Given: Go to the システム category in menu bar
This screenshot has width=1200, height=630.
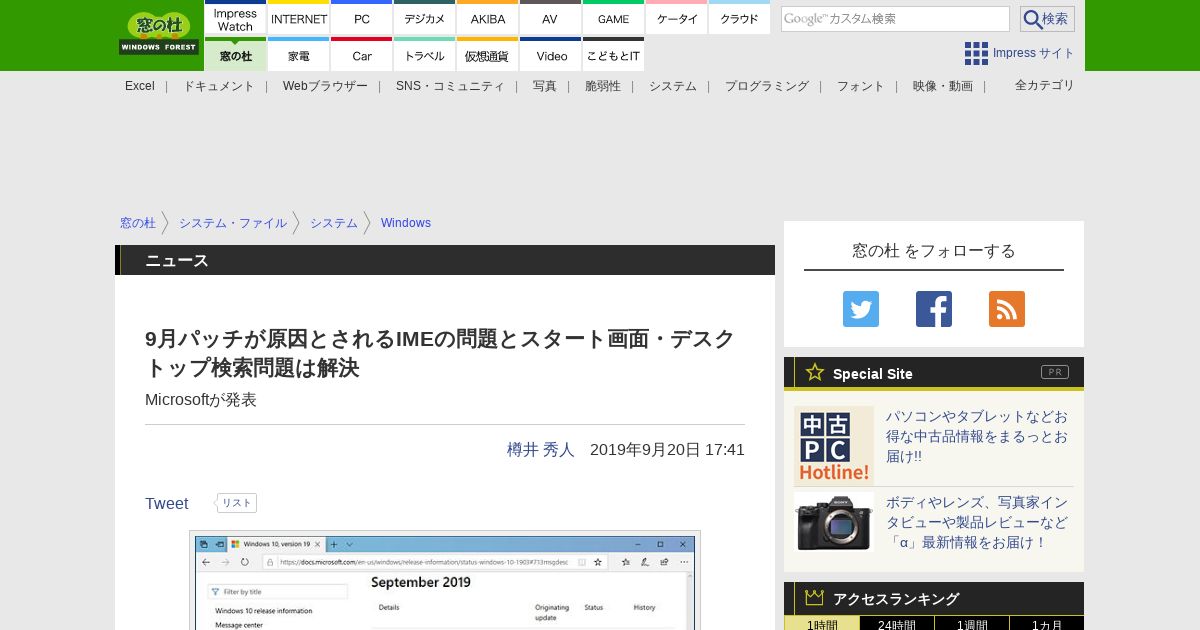Looking at the screenshot, I should pyautogui.click(x=673, y=86).
